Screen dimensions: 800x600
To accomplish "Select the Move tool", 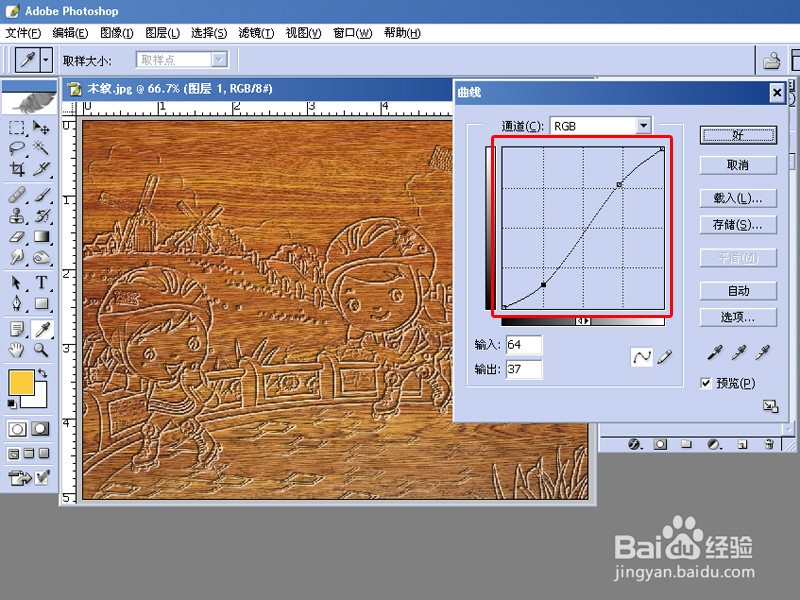I will [41, 127].
